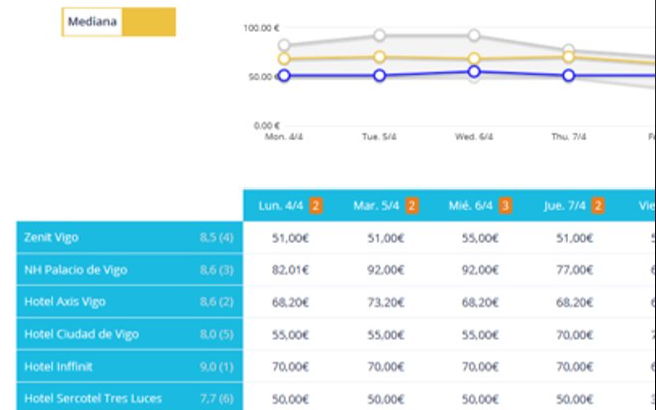This screenshot has height=410, width=656.
Task: Click the Thu. 7/4 chart axis label
Action: click(x=569, y=137)
